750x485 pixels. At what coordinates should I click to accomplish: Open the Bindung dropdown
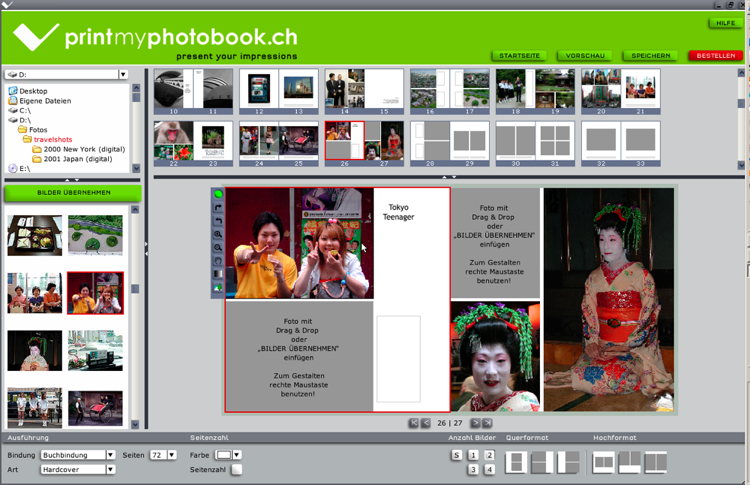click(x=110, y=455)
